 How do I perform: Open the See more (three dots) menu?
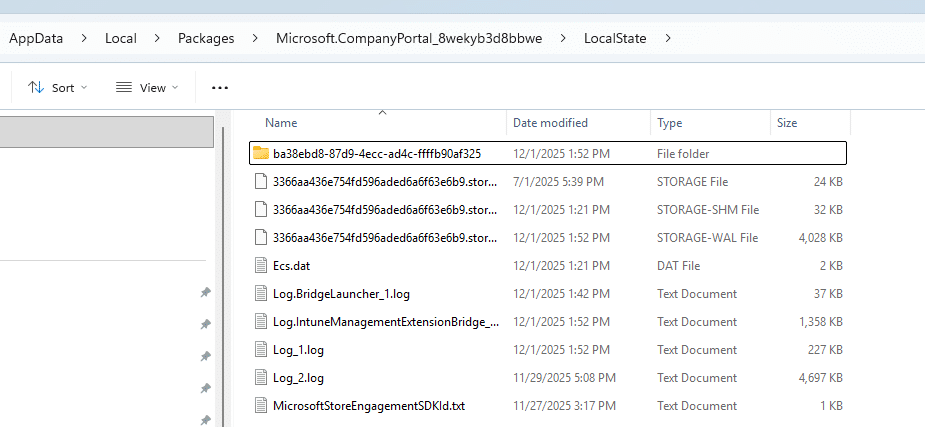[220, 88]
